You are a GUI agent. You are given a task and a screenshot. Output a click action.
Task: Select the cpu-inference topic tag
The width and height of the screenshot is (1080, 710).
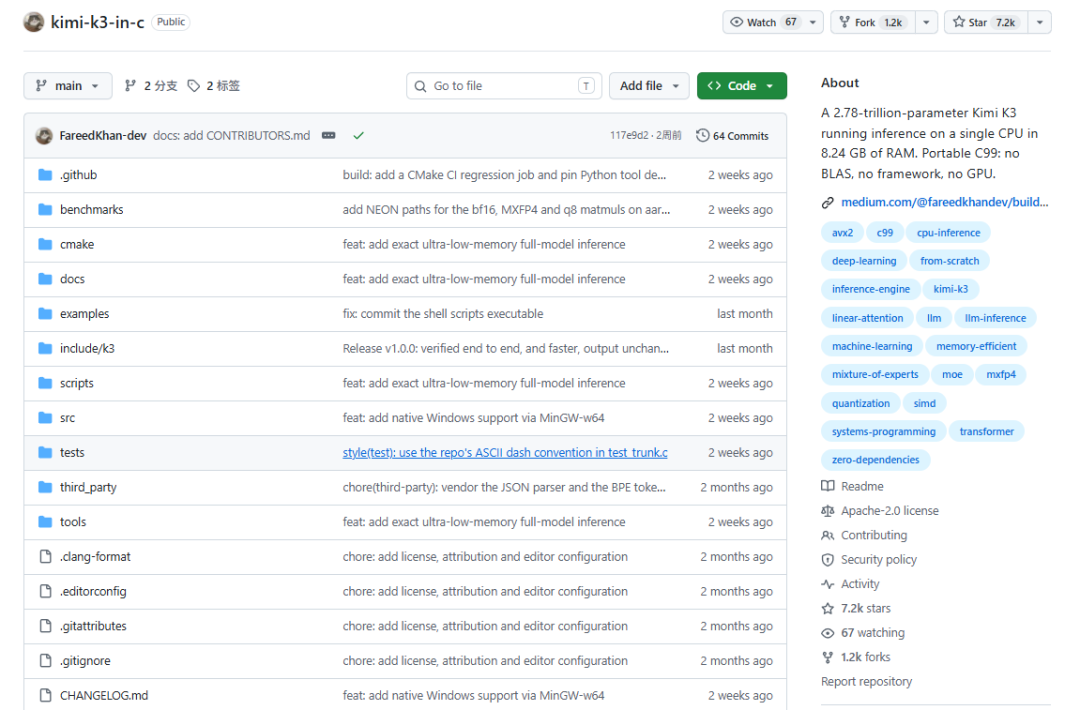(x=948, y=233)
